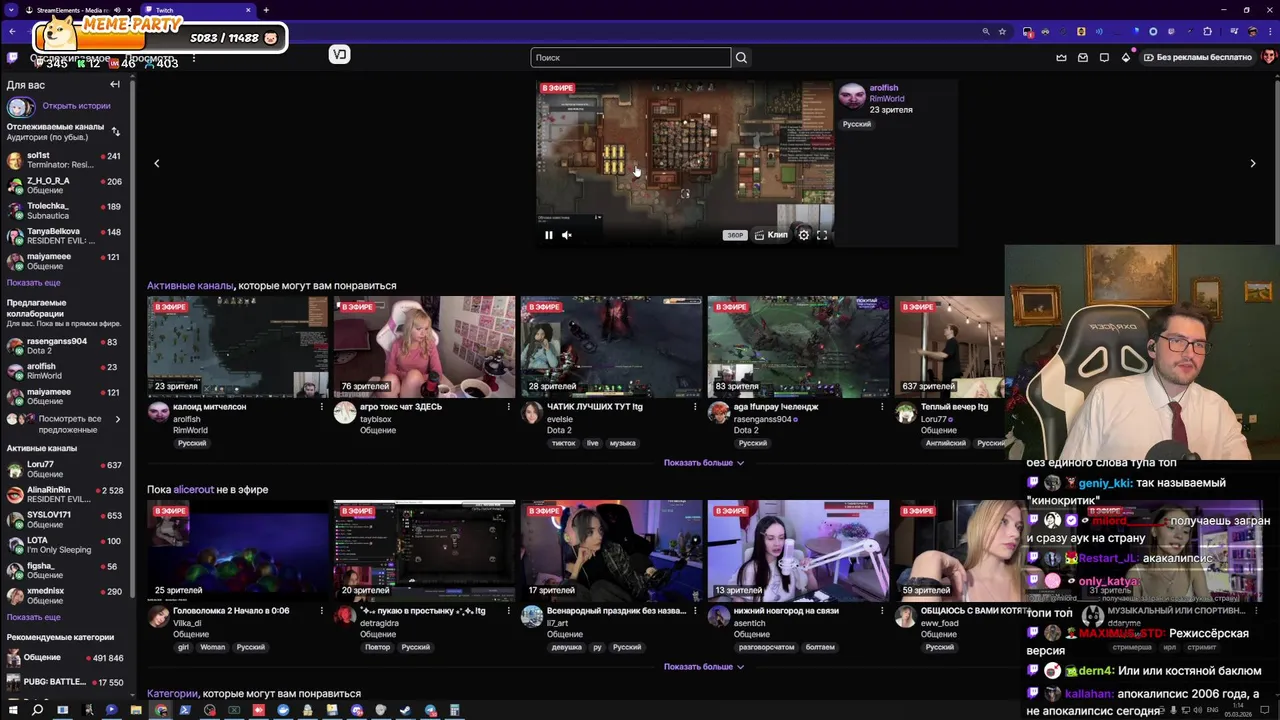Open new browser tab plus

(x=266, y=10)
